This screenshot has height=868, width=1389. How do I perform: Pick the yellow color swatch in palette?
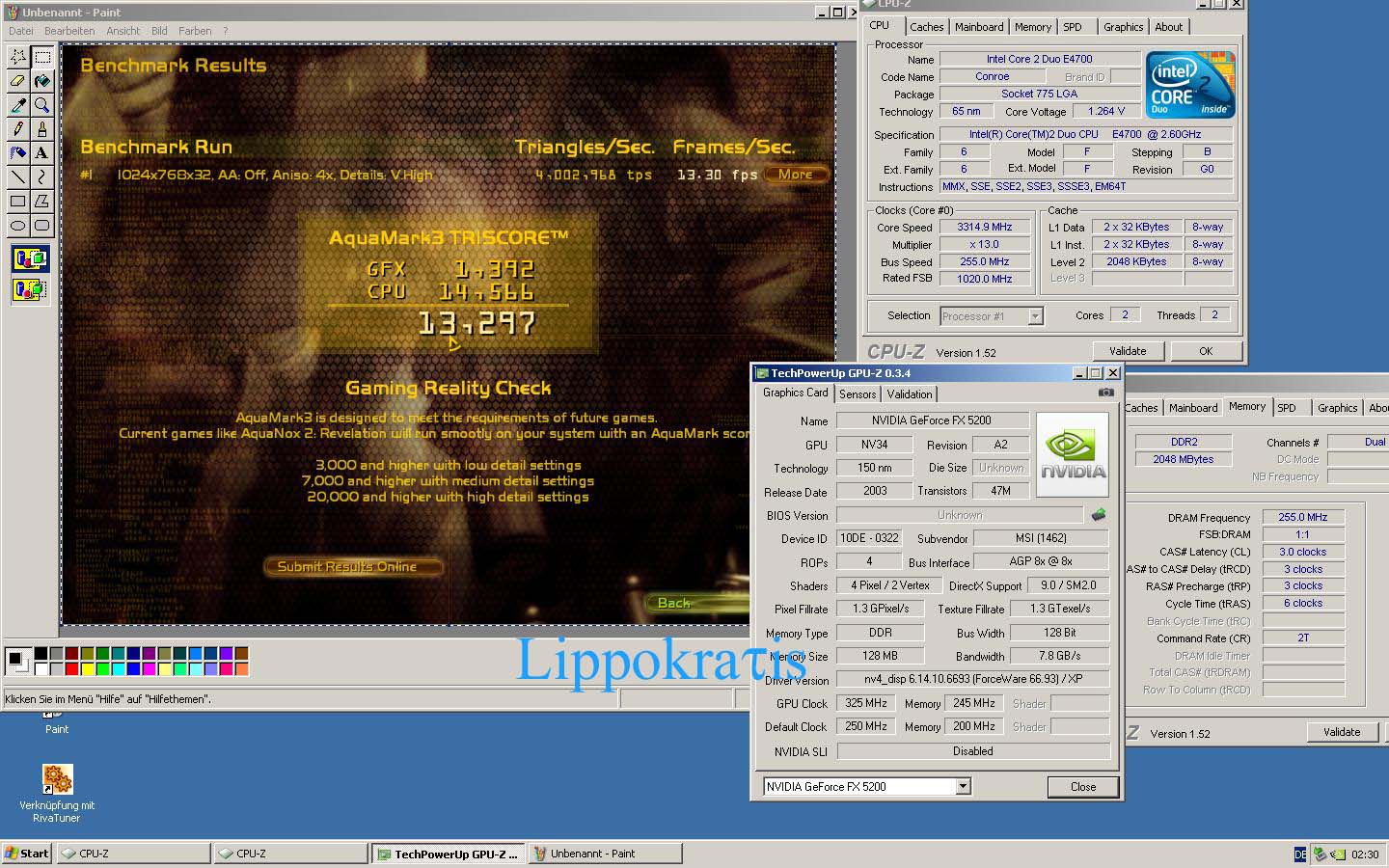(88, 668)
